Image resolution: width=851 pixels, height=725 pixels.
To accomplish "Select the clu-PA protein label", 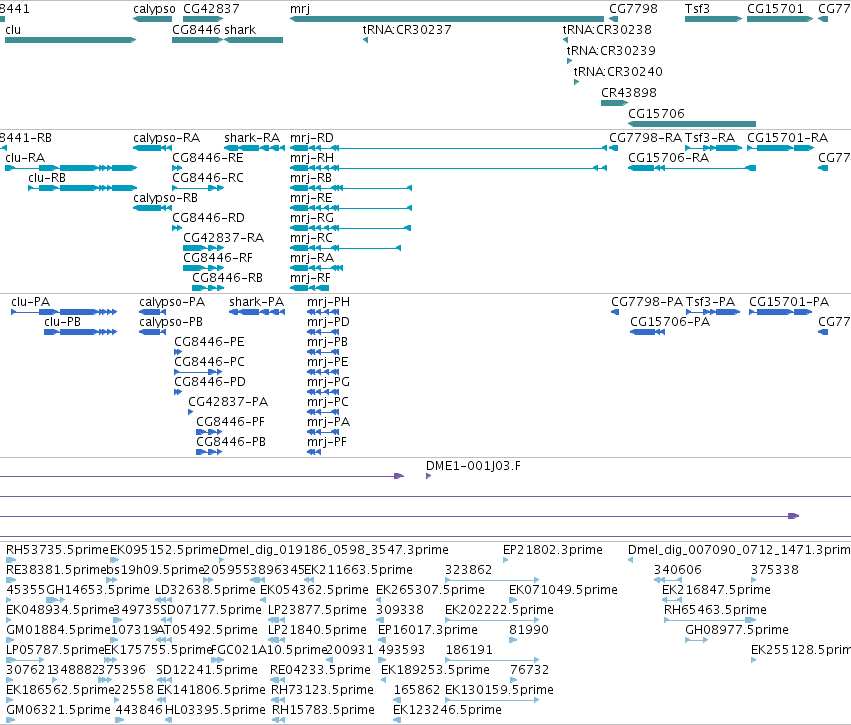I will pos(30,302).
